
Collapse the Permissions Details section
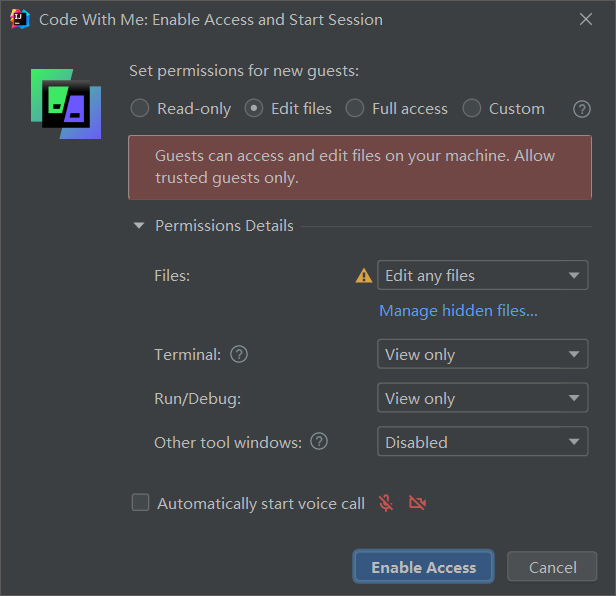point(139,226)
